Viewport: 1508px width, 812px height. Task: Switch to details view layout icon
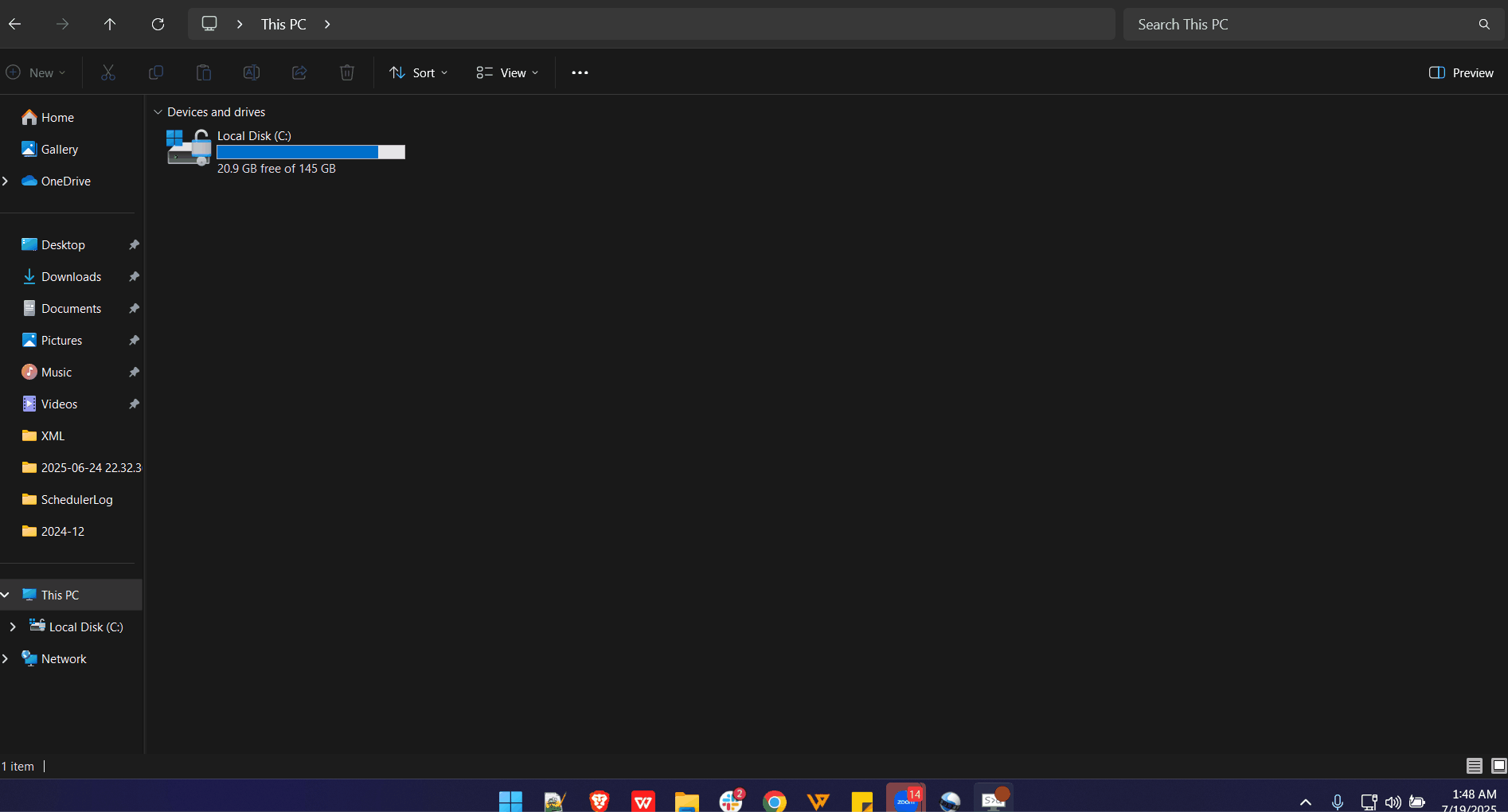pos(1474,766)
